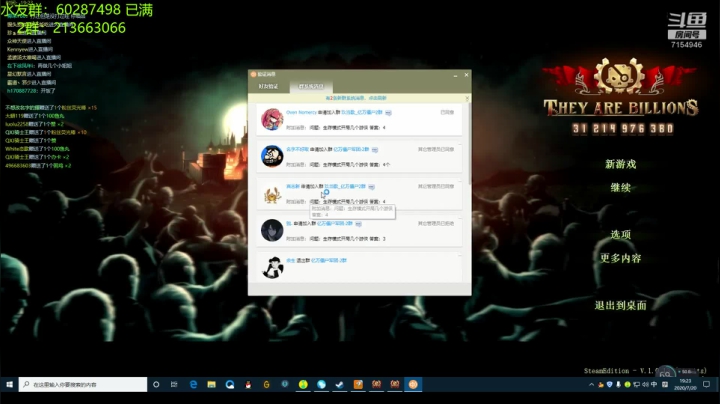Open the QQ penguin taskbar icon
This screenshot has height=404, width=720.
248,384
